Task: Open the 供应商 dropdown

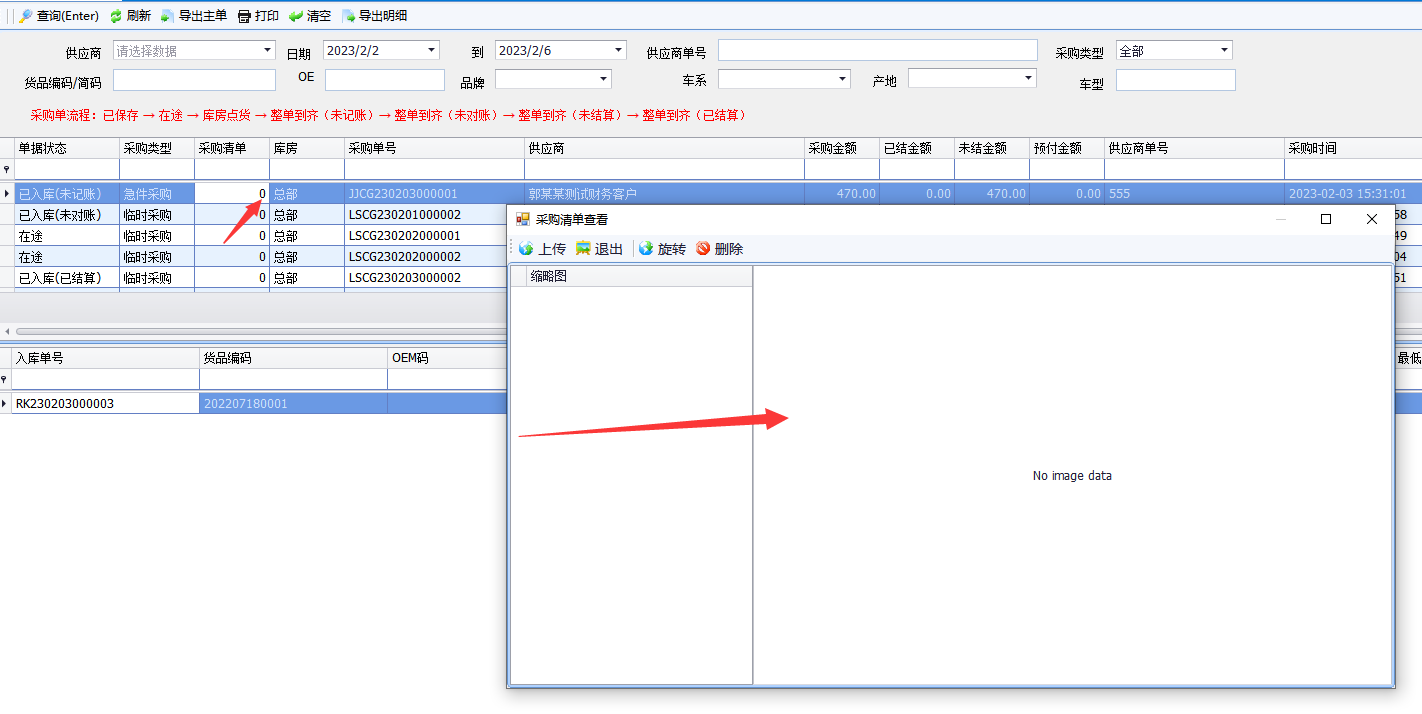Action: (267, 50)
